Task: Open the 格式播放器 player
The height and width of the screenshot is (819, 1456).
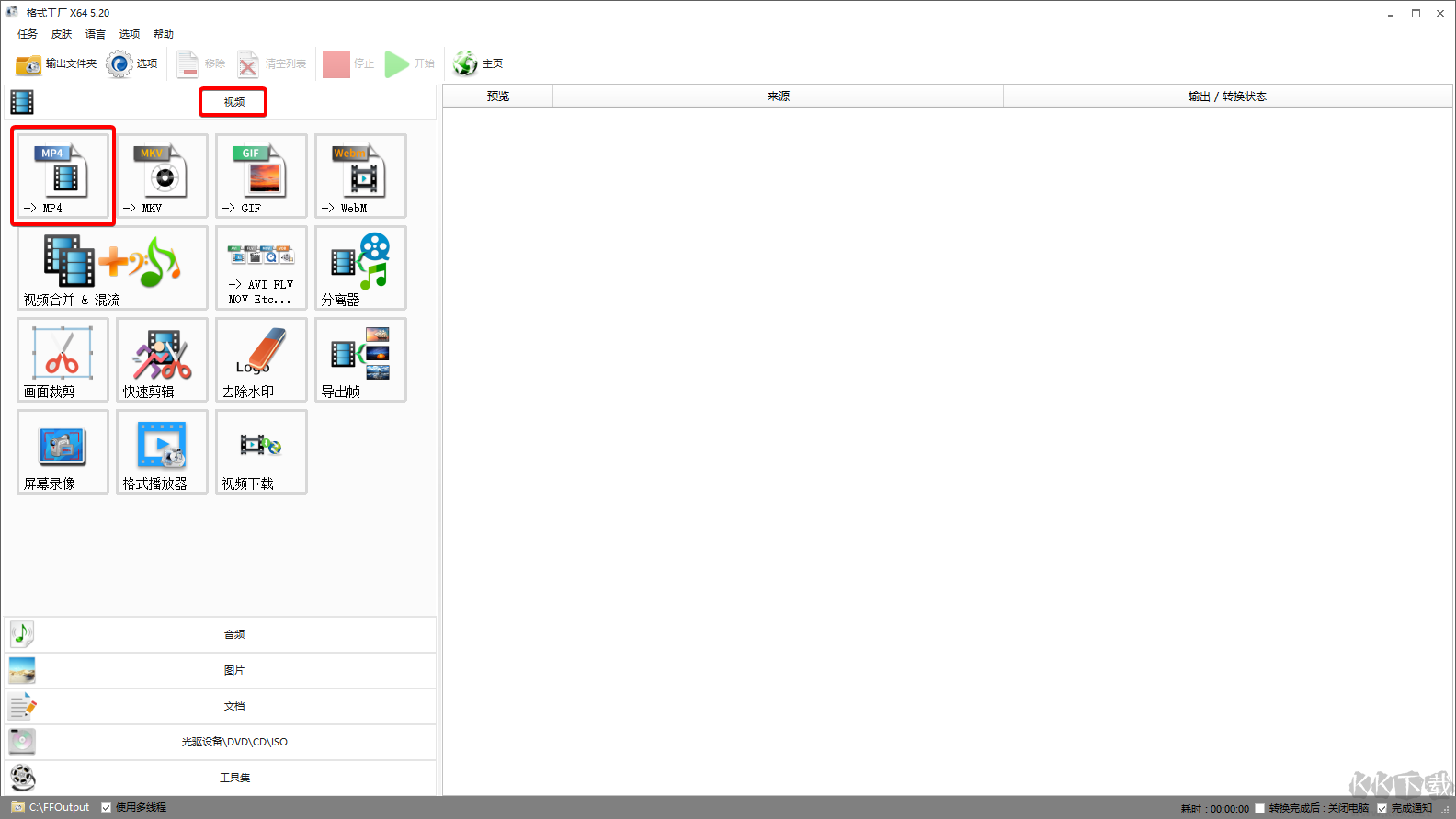Action: 163,451
